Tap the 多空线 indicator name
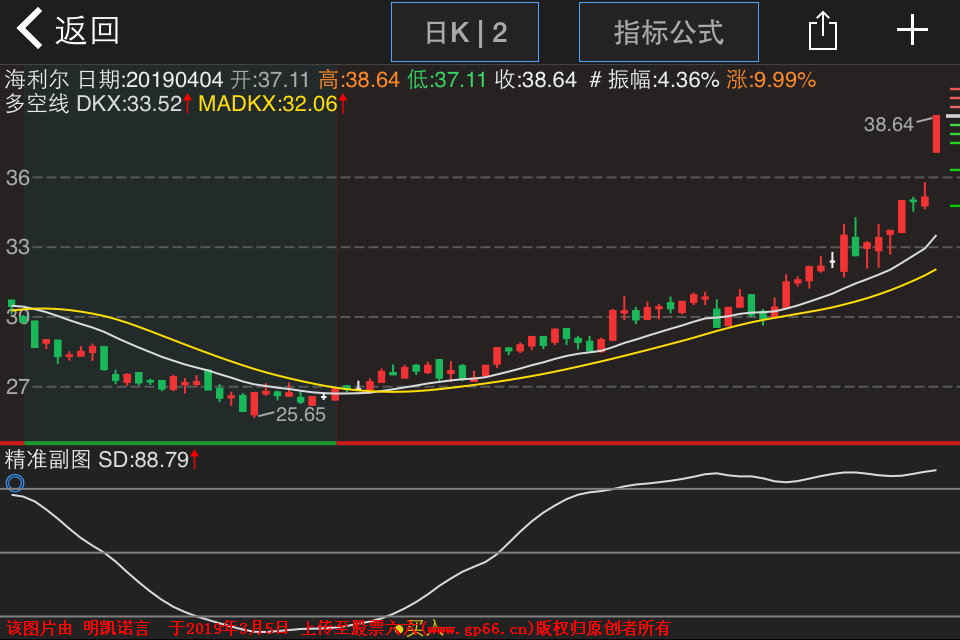Viewport: 960px width, 640px height. pyautogui.click(x=37, y=104)
